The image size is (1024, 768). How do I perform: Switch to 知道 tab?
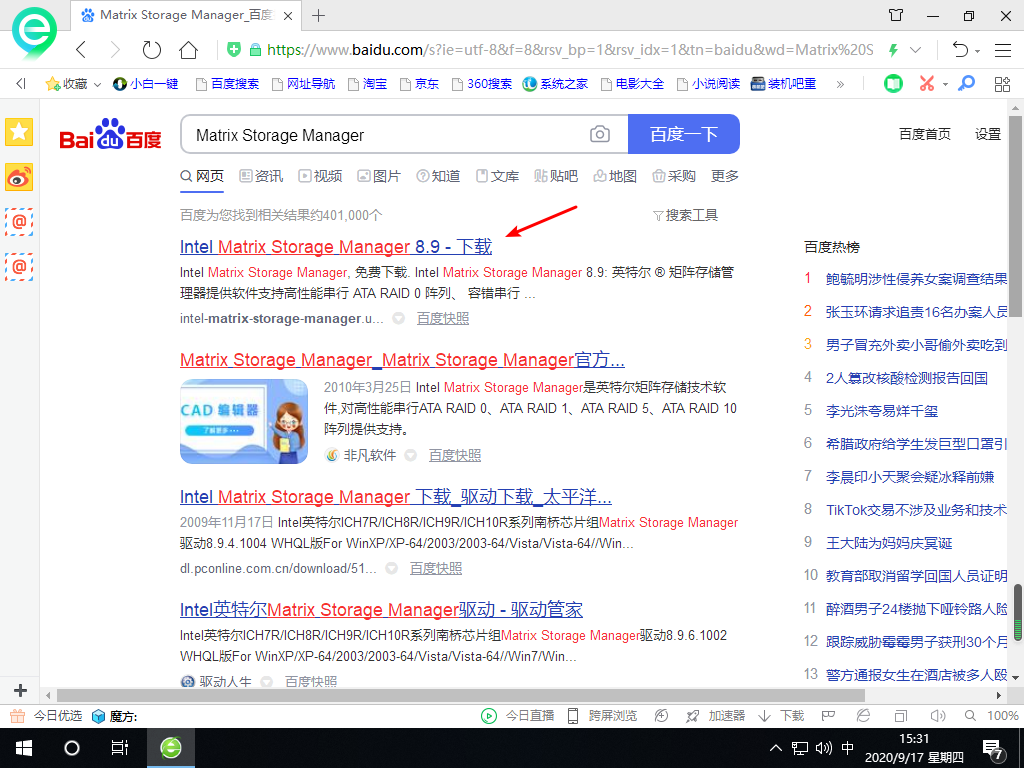(x=438, y=176)
